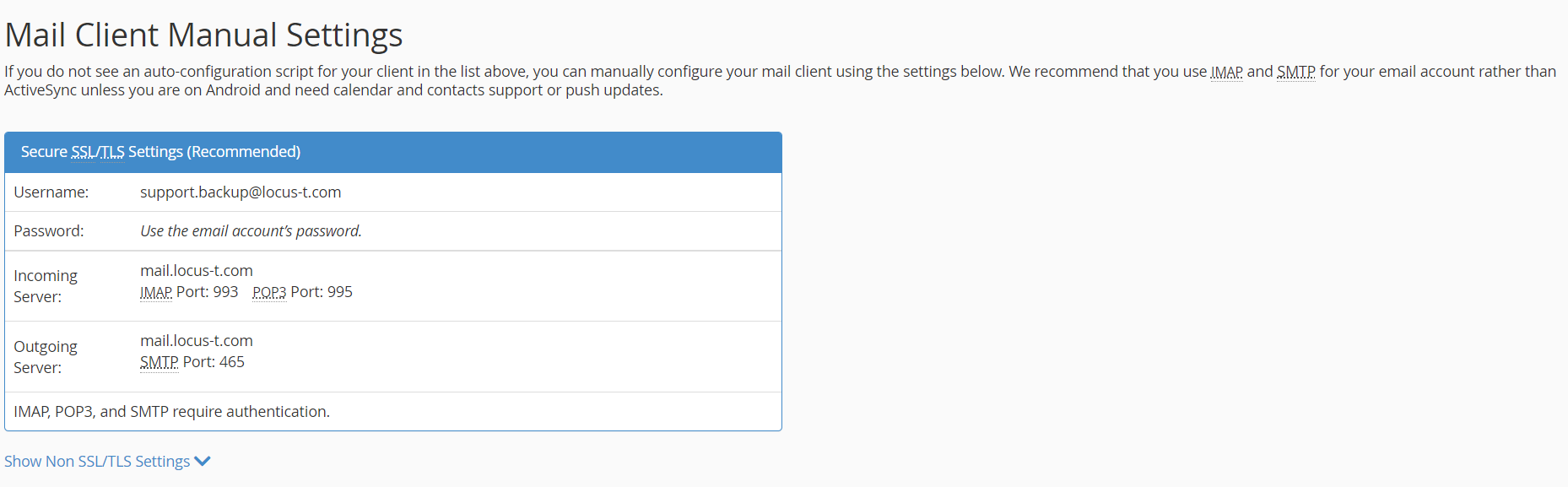Click the Username row label

tap(51, 192)
